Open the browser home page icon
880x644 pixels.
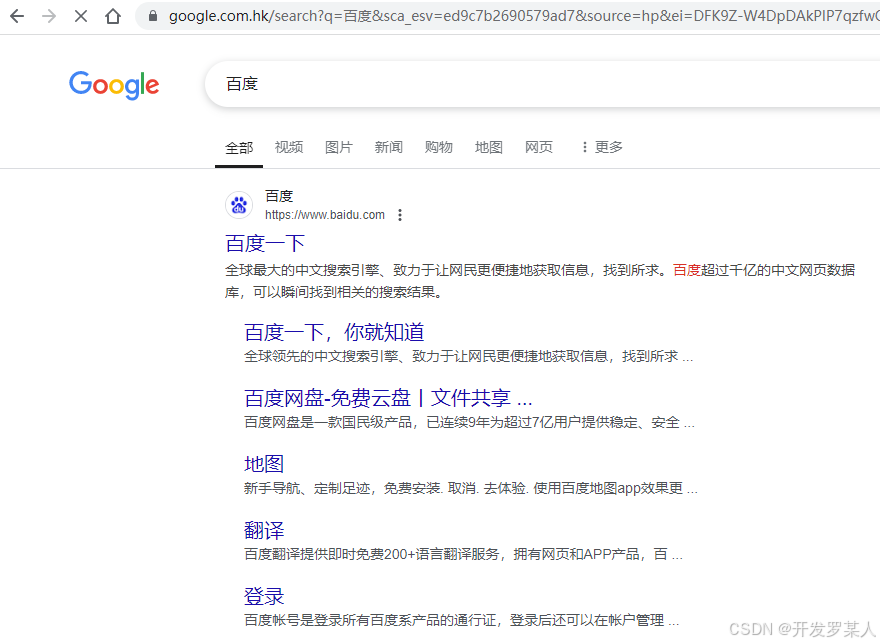tap(113, 16)
